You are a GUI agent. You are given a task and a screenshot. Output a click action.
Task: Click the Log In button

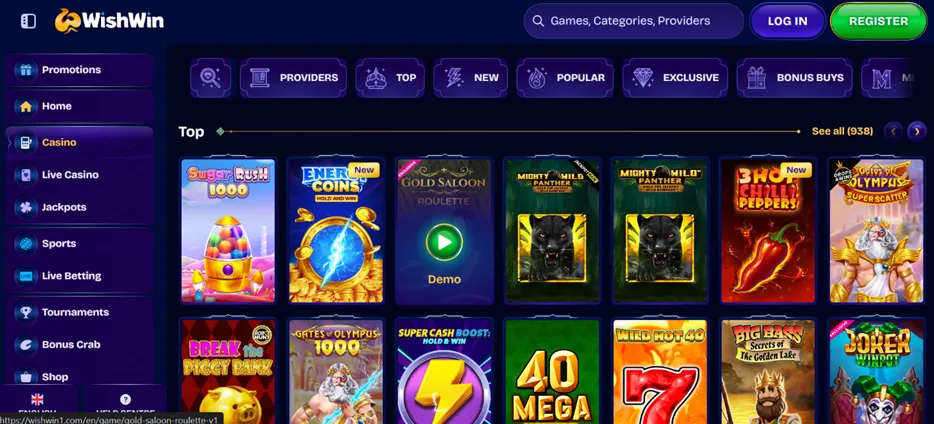[x=787, y=21]
